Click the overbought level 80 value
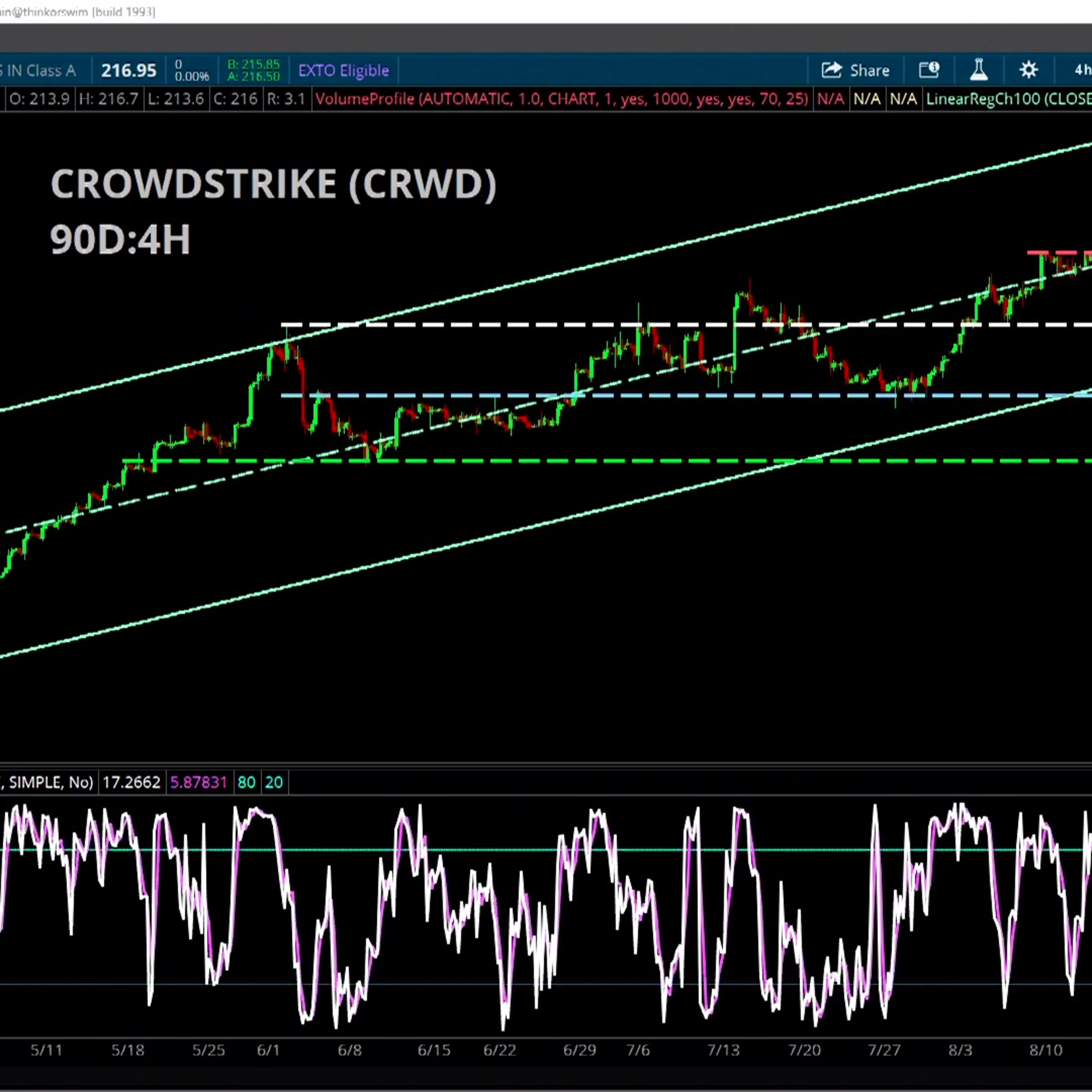1092x1092 pixels. (x=246, y=782)
